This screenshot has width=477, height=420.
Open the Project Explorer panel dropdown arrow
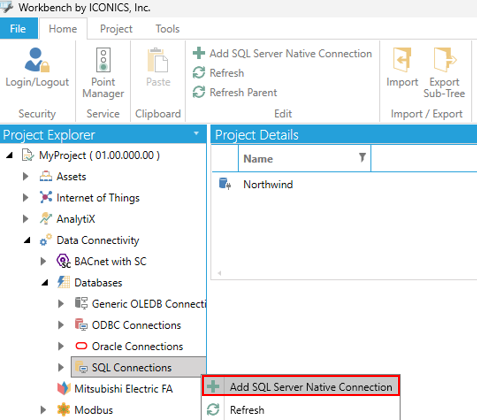click(196, 134)
